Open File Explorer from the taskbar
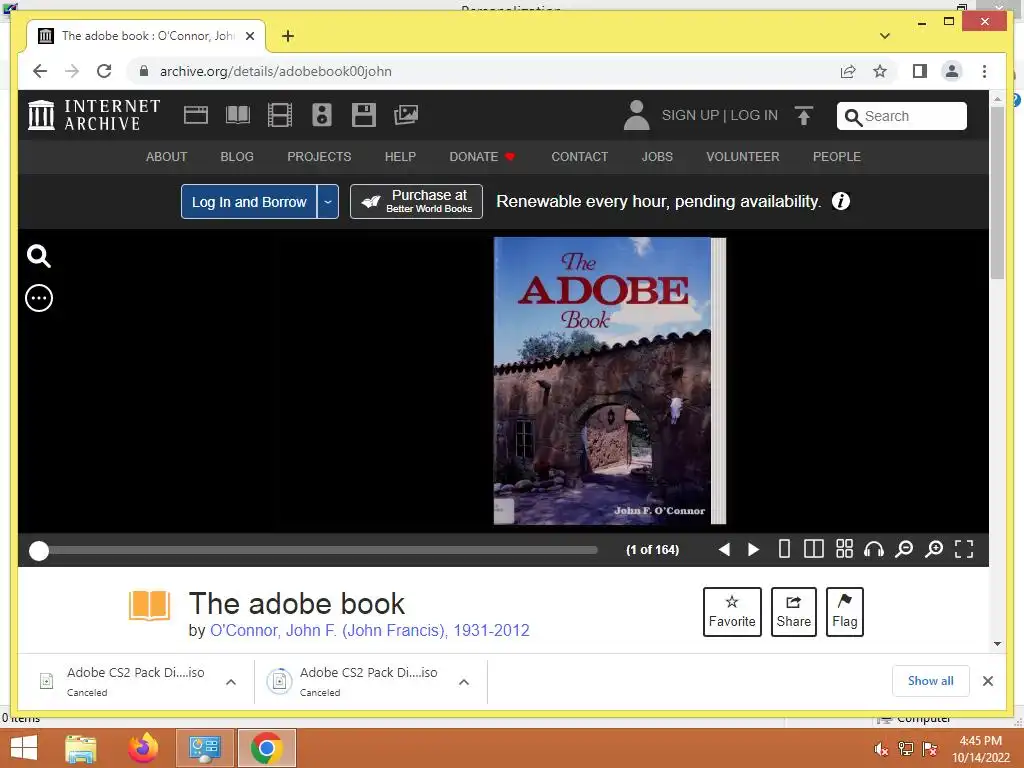This screenshot has height=768, width=1024. pos(81,748)
